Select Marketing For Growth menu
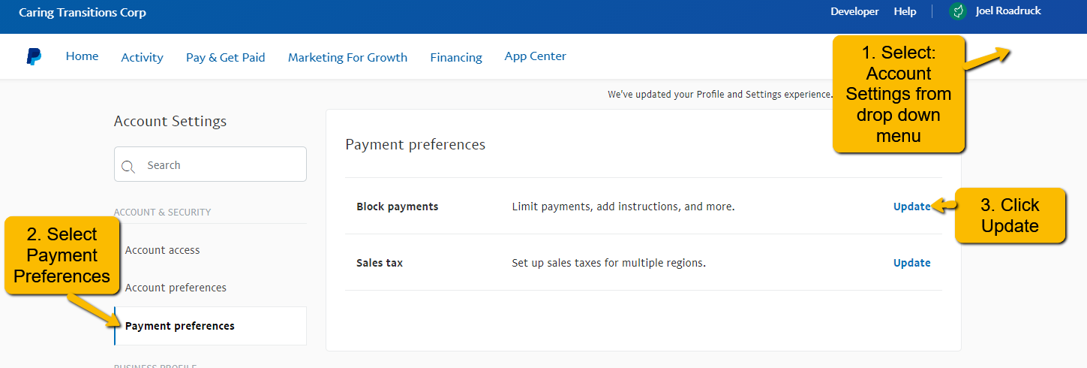Screen dimensions: 1087x368 tap(347, 58)
